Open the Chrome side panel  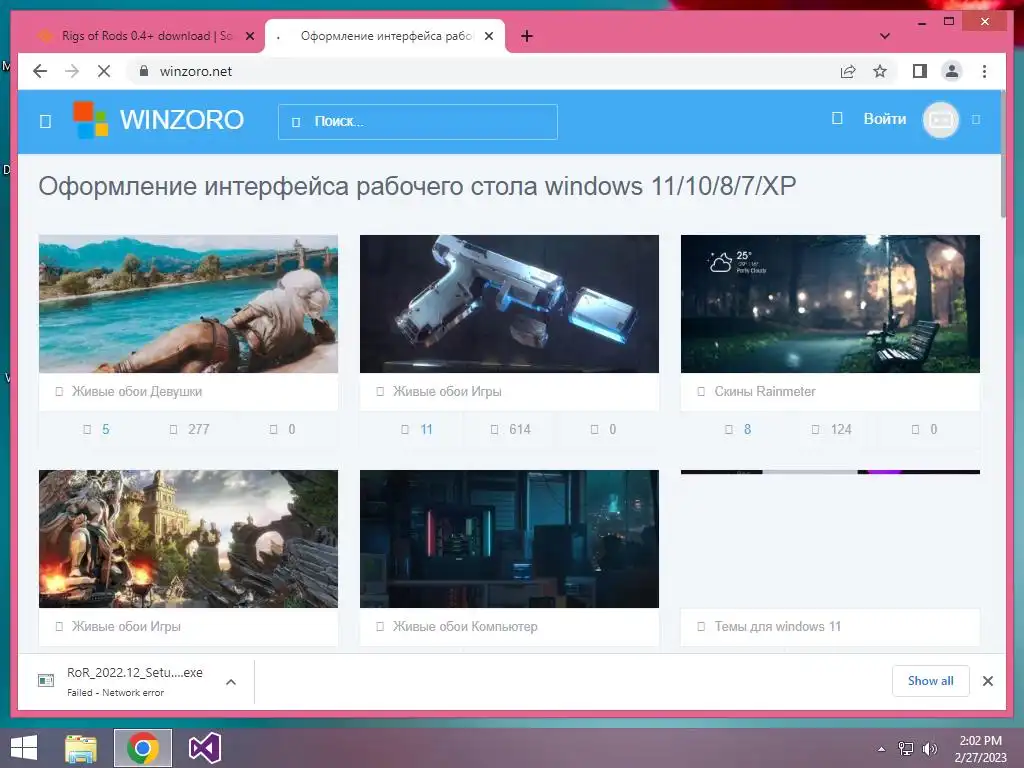pyautogui.click(x=920, y=71)
